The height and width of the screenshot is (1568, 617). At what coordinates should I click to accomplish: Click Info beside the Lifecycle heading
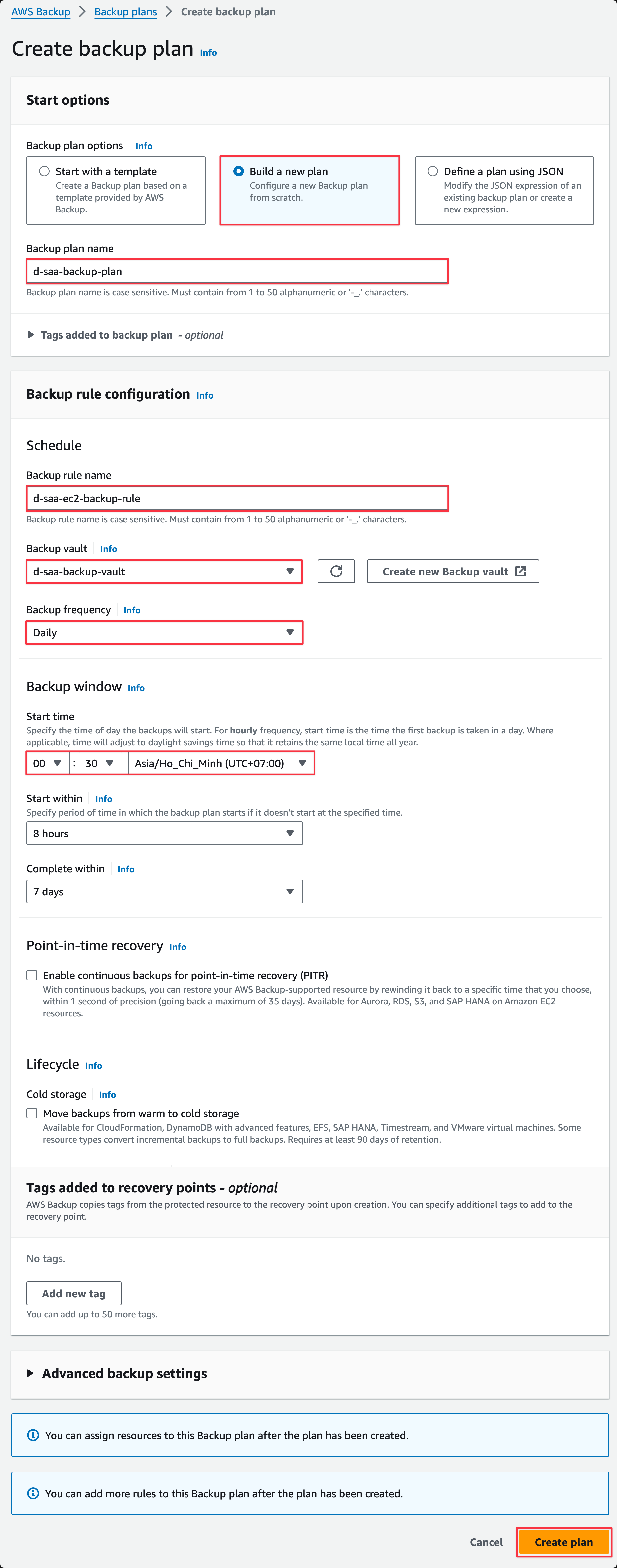pyautogui.click(x=93, y=1066)
